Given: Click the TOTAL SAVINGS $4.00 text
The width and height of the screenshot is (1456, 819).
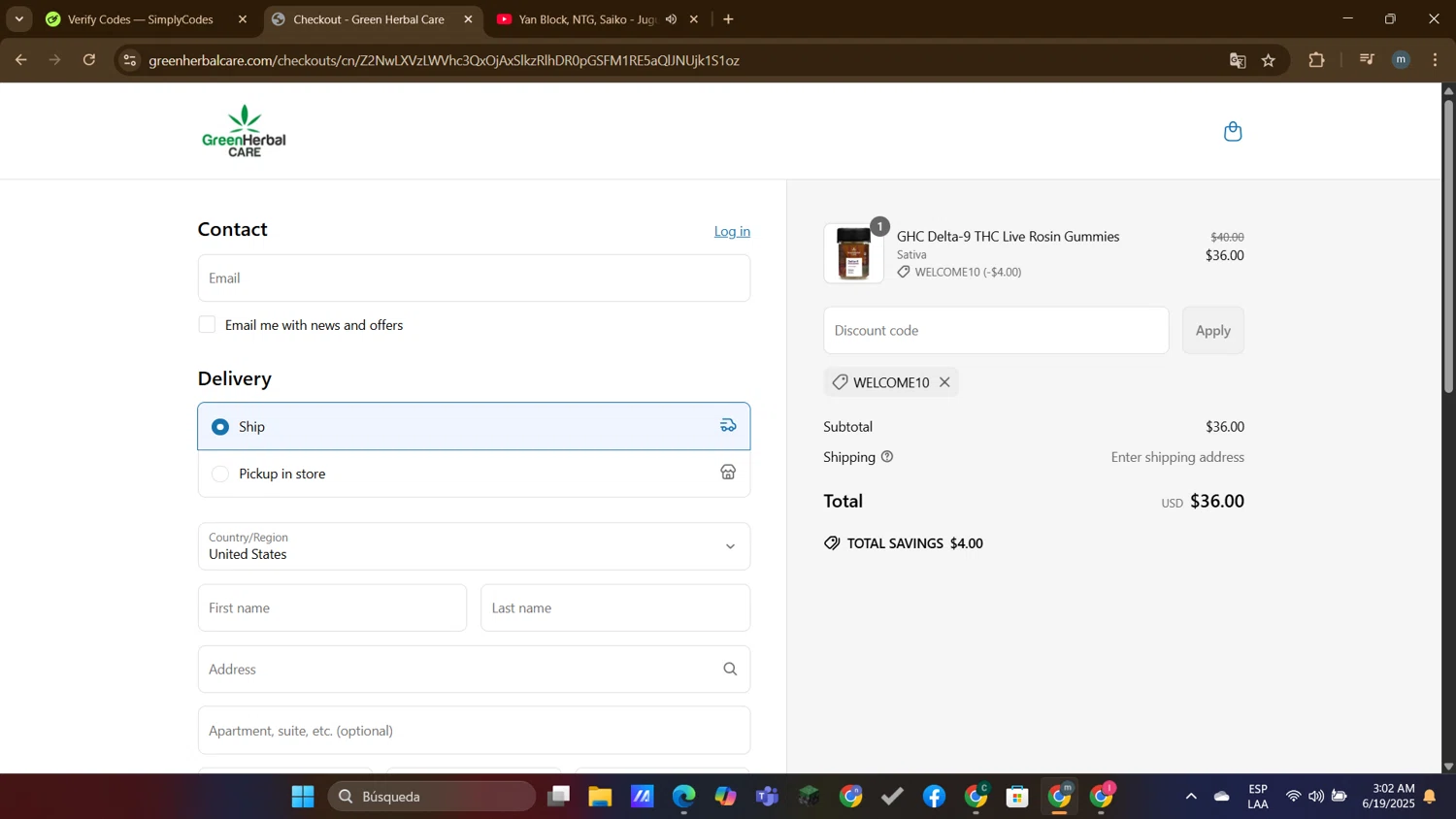Looking at the screenshot, I should pyautogui.click(x=914, y=543).
